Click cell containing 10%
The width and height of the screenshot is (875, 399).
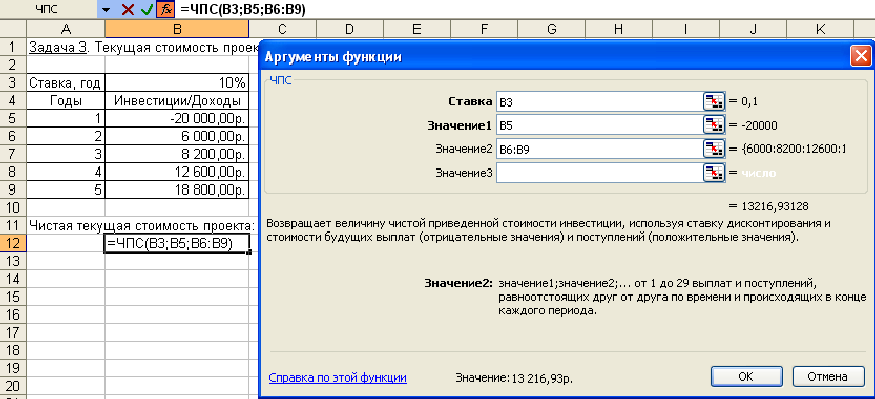coord(177,83)
